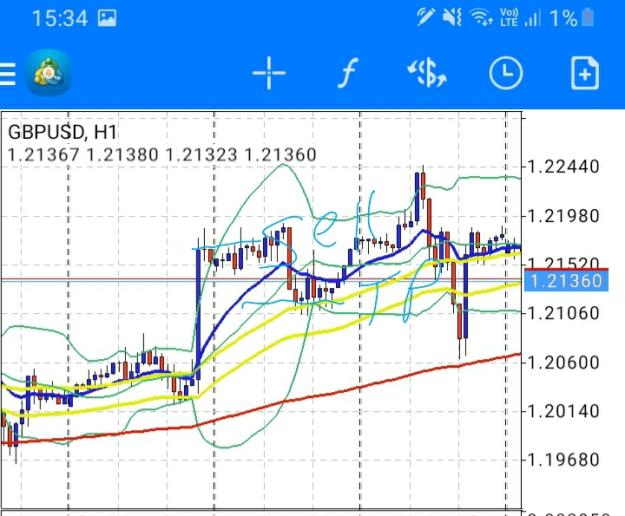
Task: Tap the 1% battery percentage text
Action: point(564,18)
